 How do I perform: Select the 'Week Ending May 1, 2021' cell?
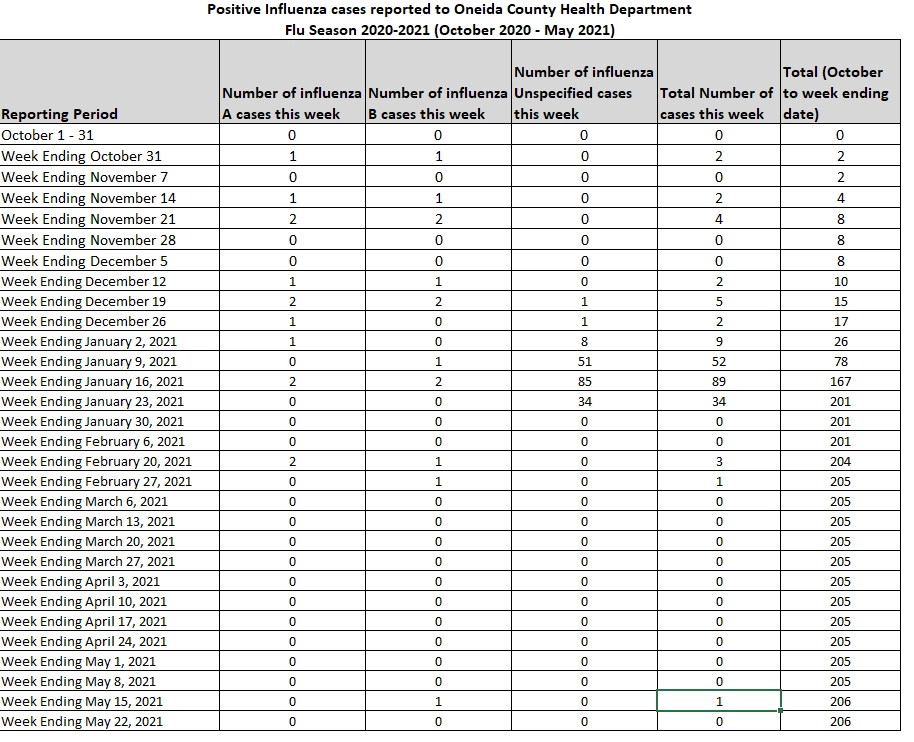coord(110,662)
